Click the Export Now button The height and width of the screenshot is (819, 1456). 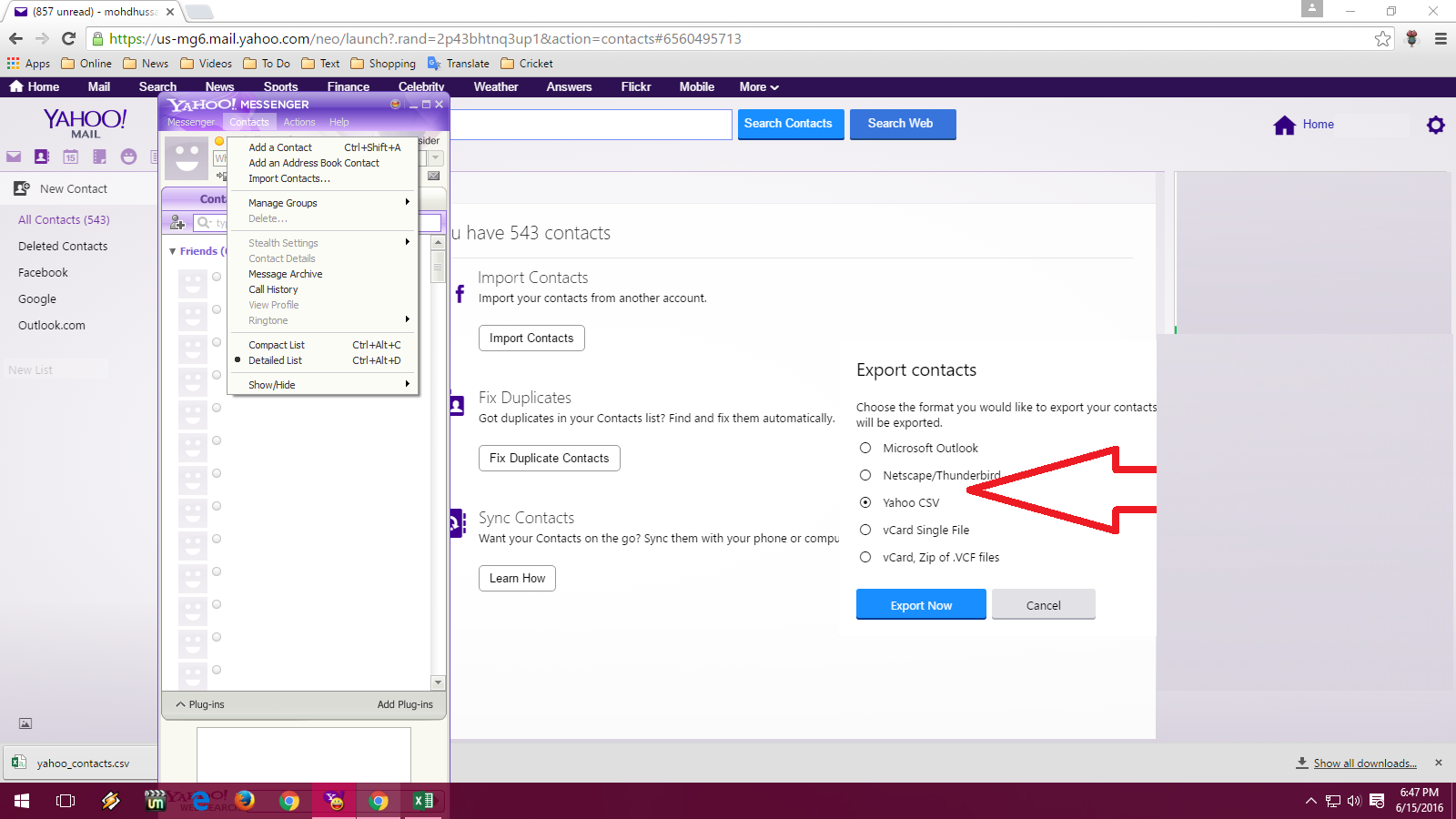921,605
